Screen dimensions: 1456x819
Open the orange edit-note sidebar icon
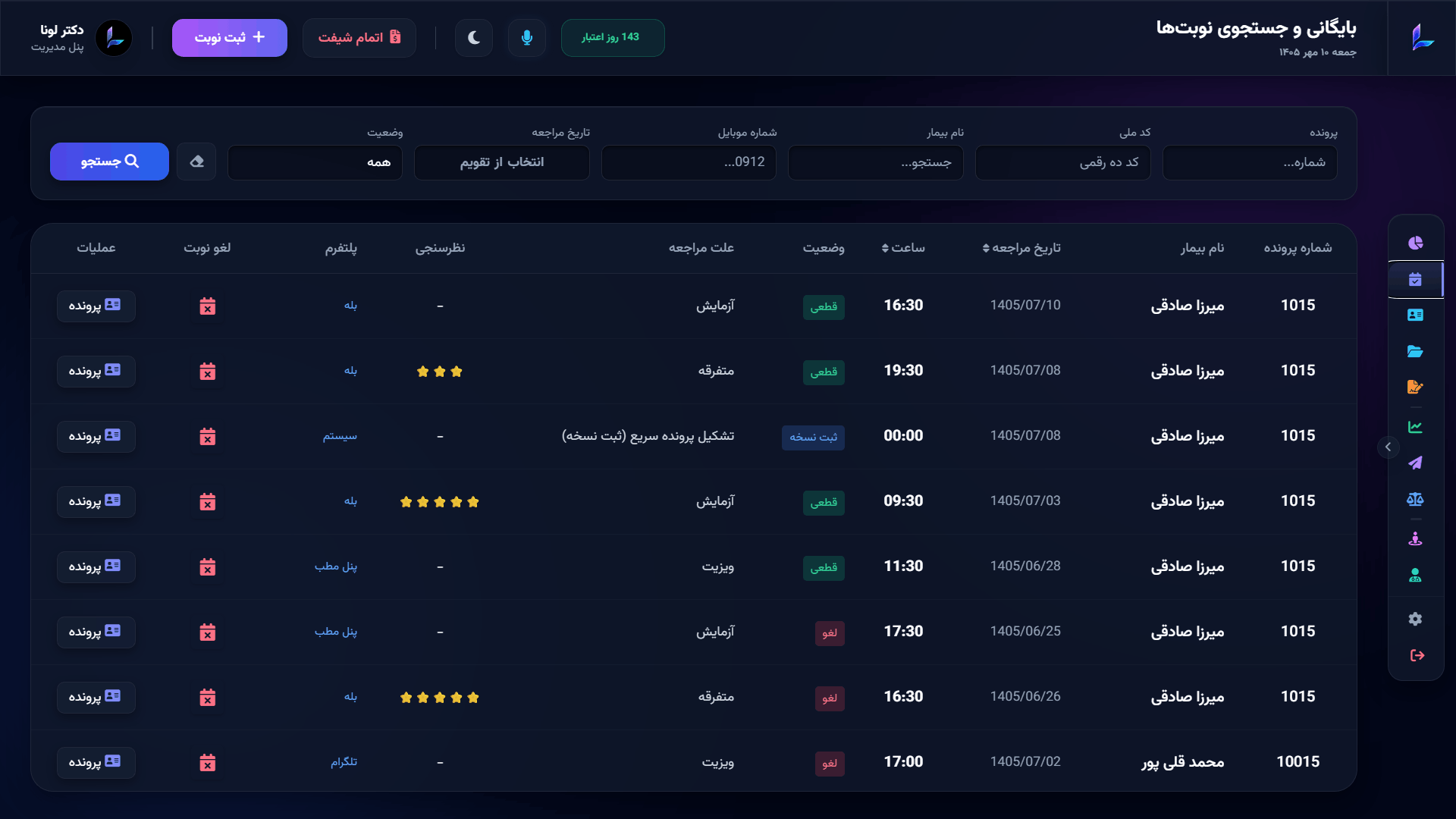point(1415,388)
